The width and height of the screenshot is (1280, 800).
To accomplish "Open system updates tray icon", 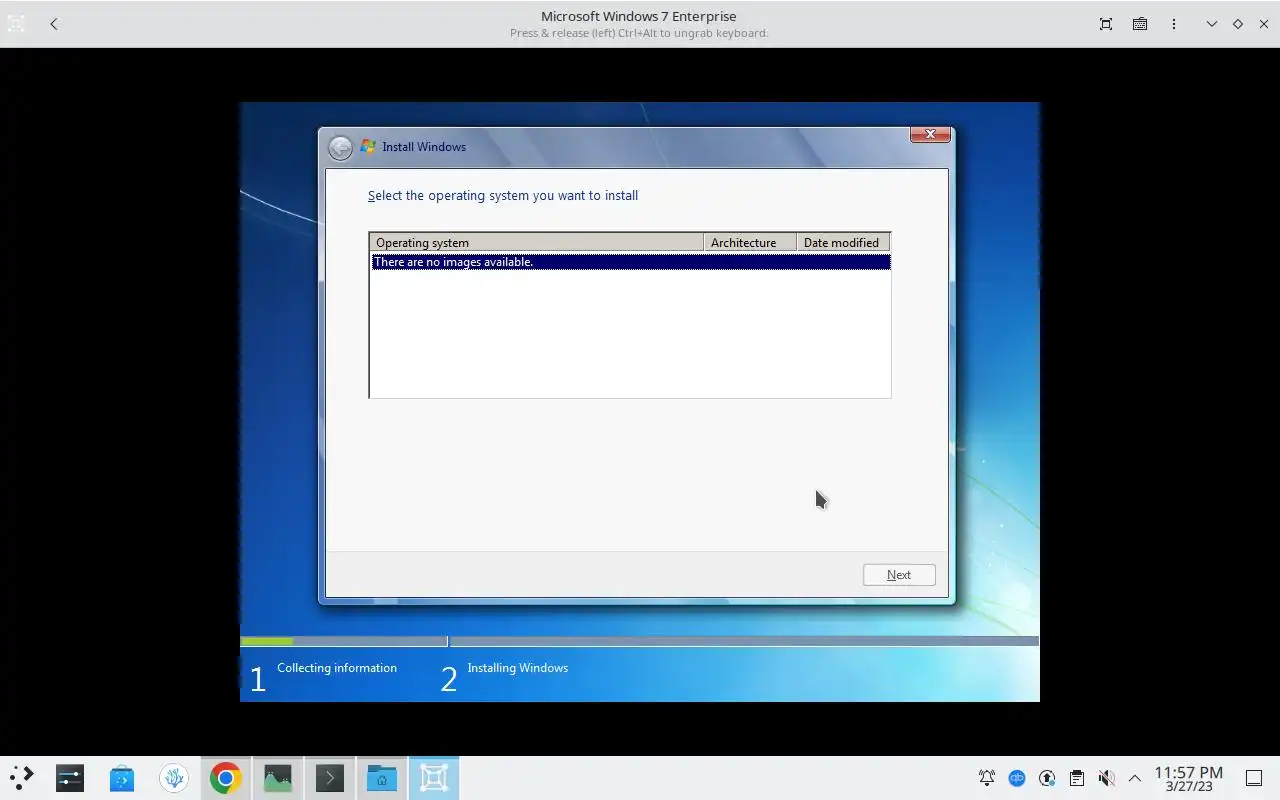I will [1047, 778].
